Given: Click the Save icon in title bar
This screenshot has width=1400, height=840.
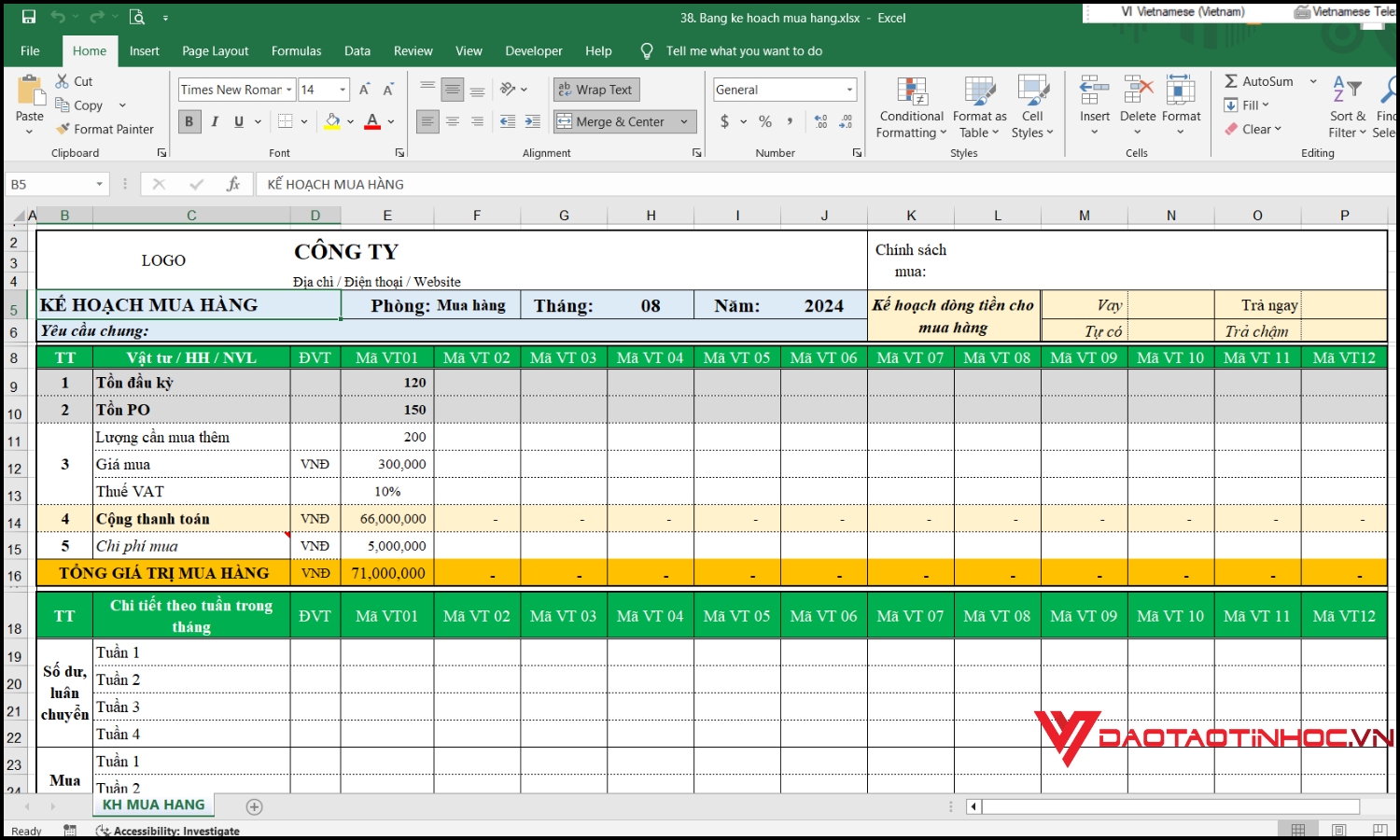Looking at the screenshot, I should 29,17.
